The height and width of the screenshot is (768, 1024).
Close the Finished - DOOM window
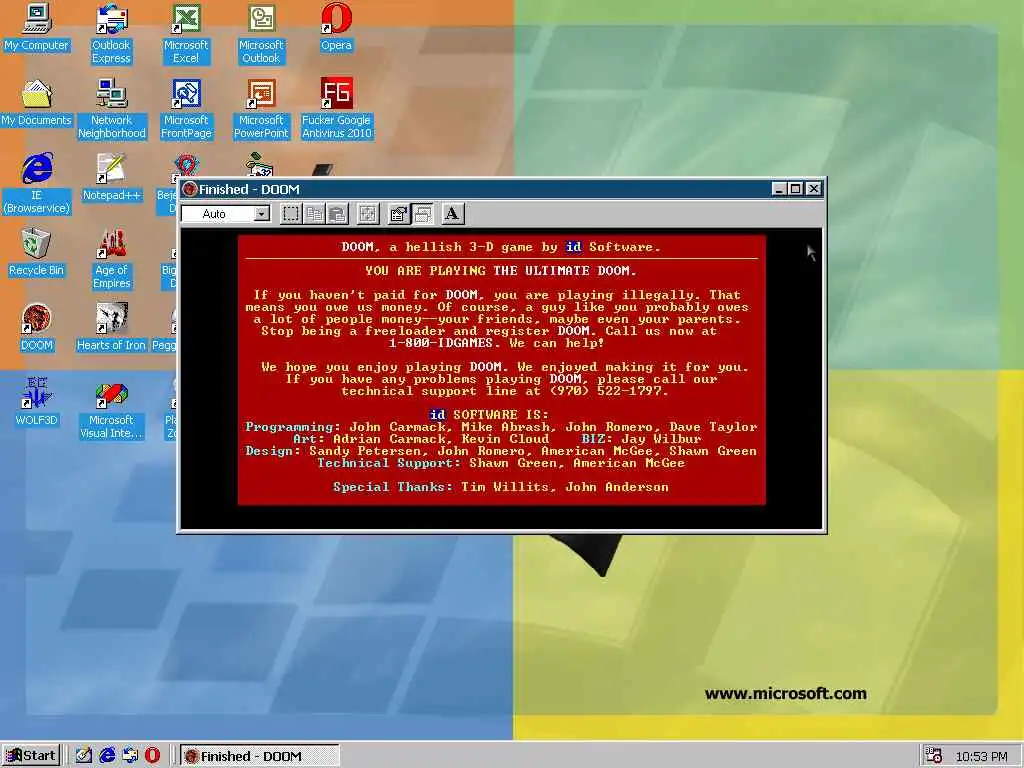coord(814,189)
